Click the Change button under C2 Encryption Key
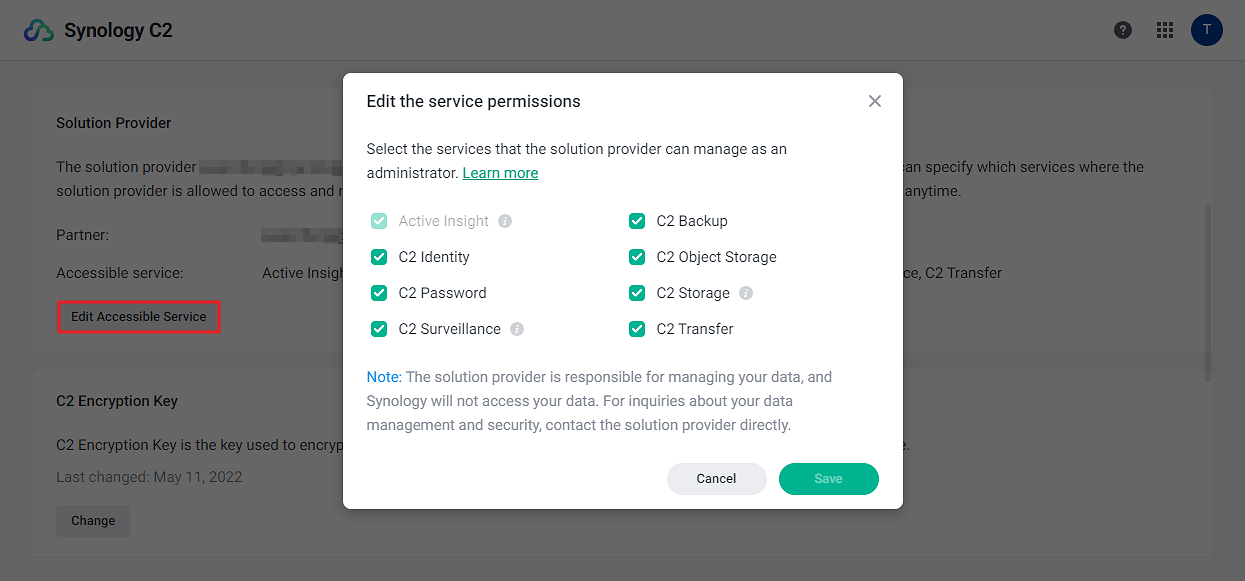 (x=93, y=521)
